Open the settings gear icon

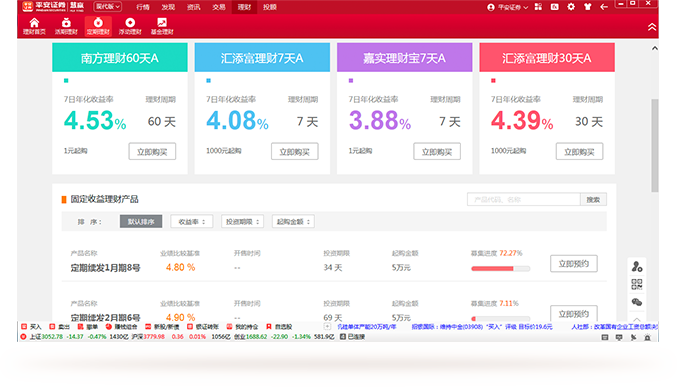[571, 7]
